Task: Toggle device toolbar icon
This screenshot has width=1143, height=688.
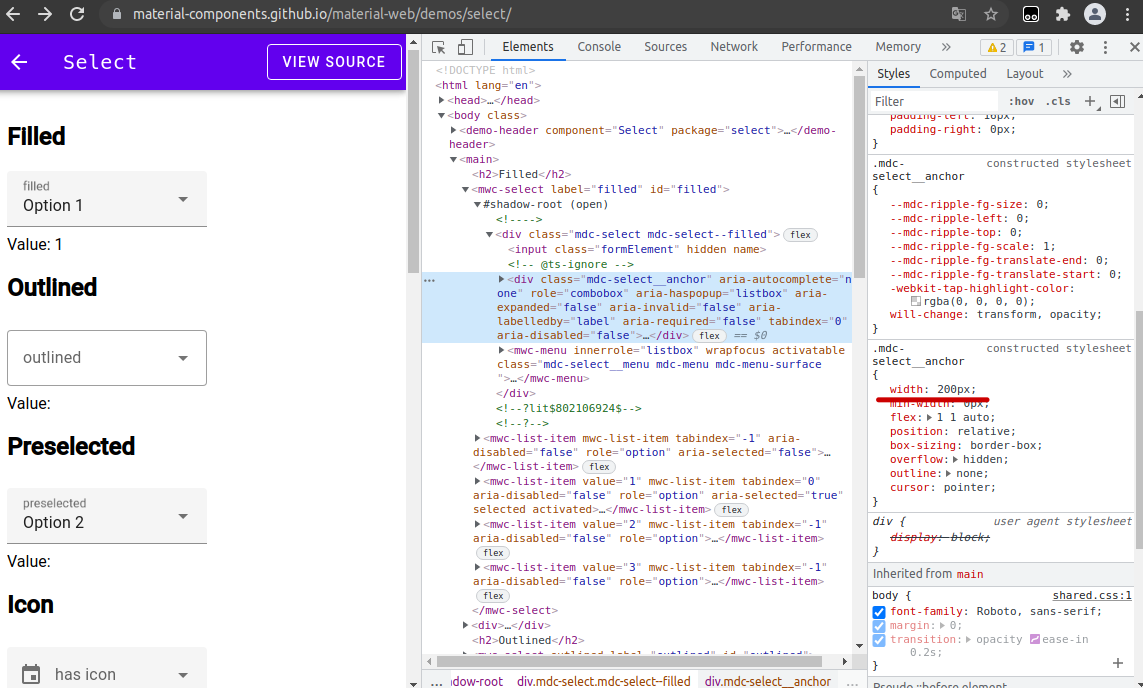Action: coord(465,47)
